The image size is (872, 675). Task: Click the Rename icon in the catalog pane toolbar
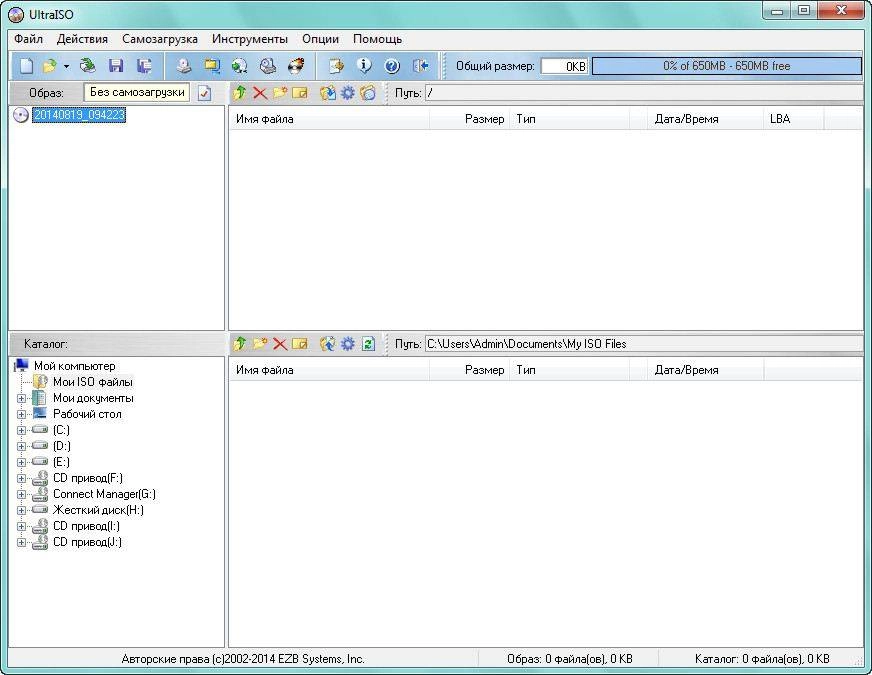coord(300,344)
